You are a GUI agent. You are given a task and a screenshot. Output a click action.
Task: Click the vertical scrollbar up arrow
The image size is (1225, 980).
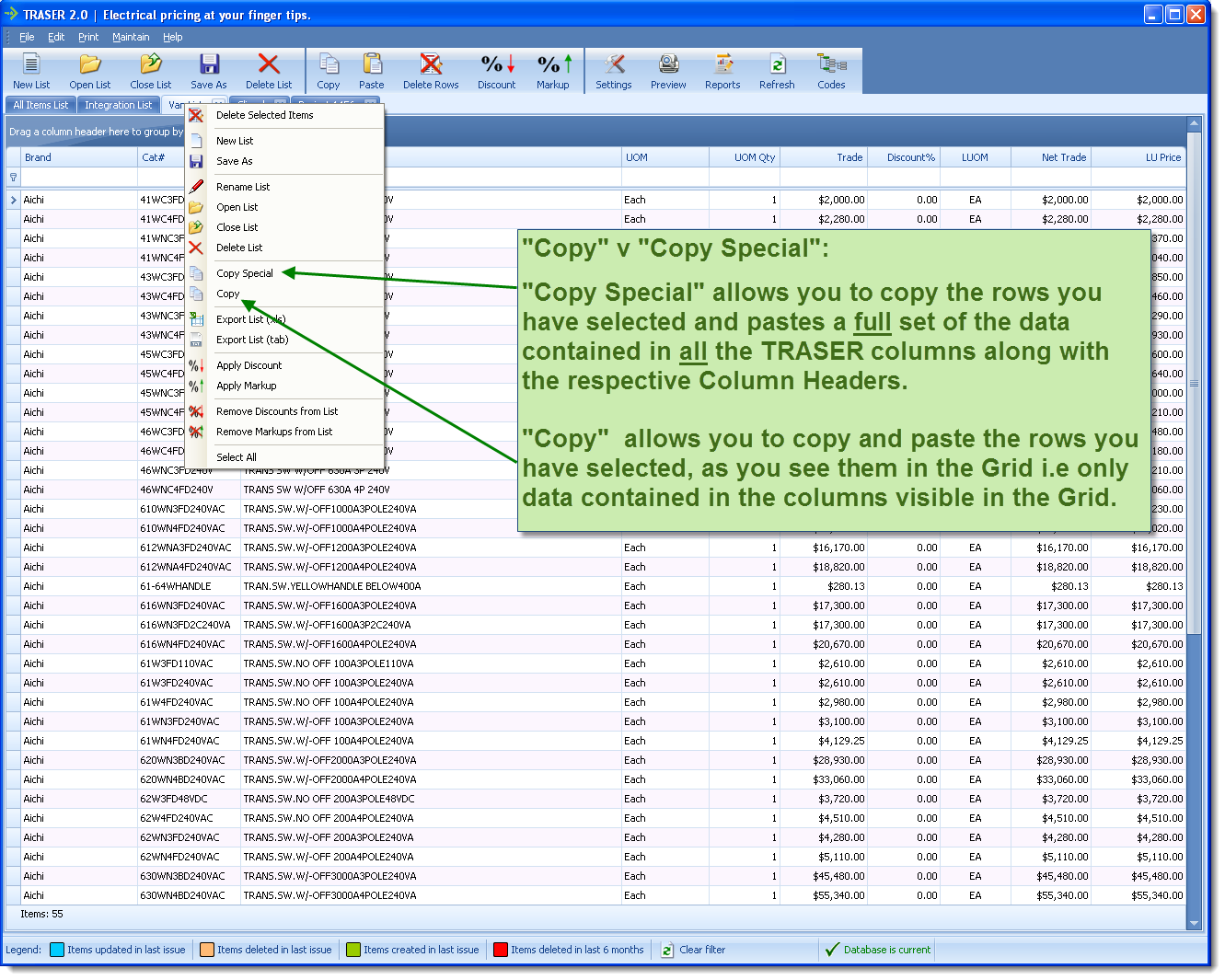click(x=1195, y=123)
